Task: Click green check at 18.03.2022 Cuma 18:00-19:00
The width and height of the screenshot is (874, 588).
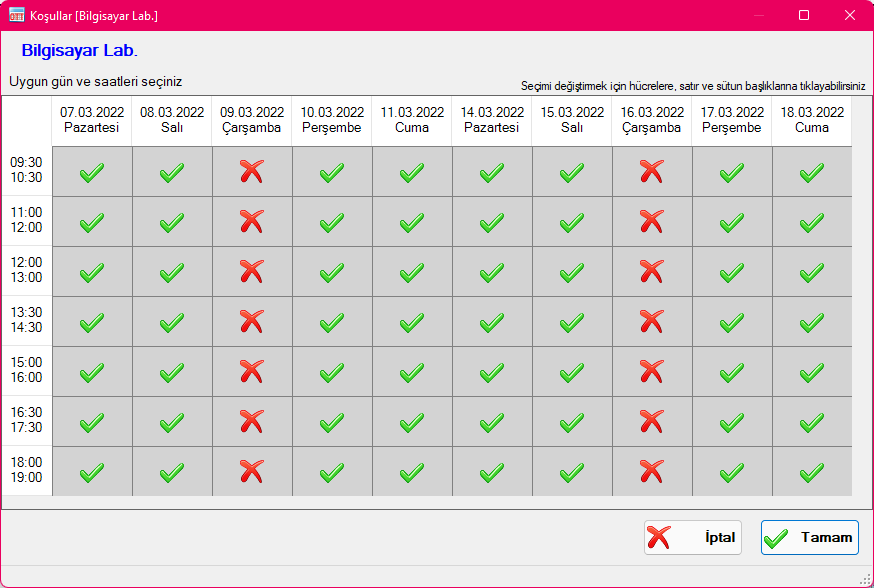Action: pyautogui.click(x=812, y=472)
